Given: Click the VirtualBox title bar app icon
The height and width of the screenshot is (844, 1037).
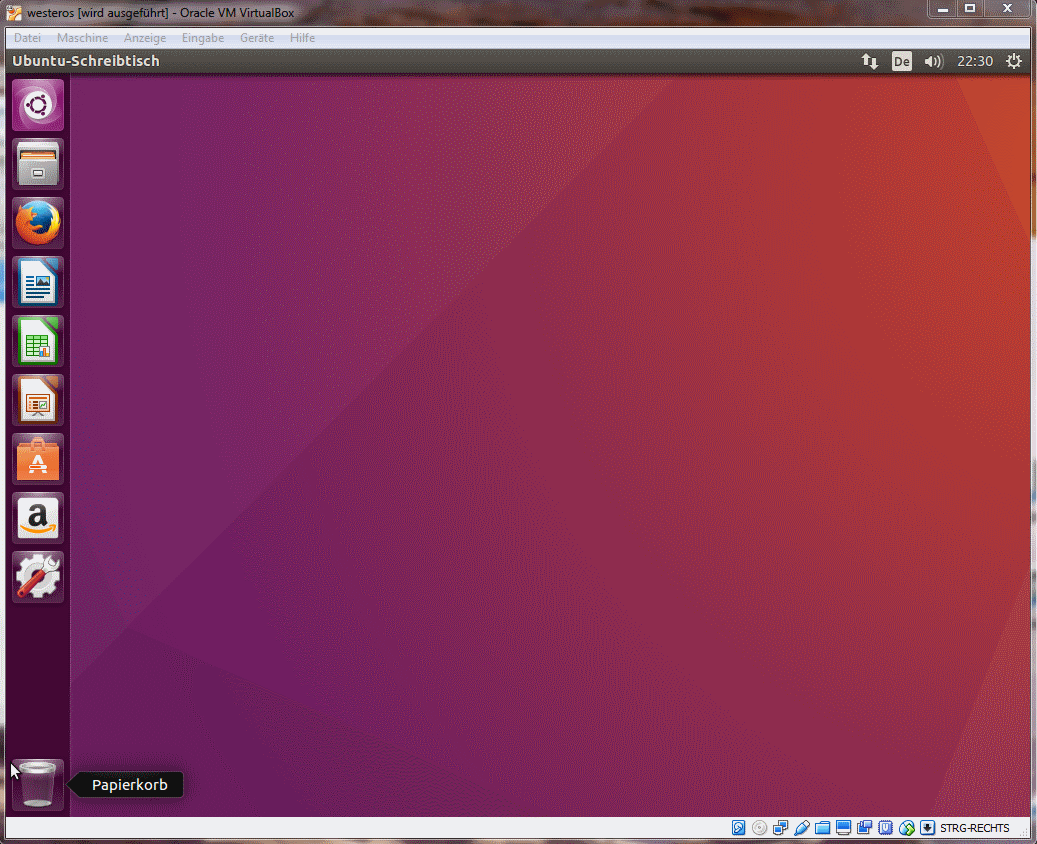Looking at the screenshot, I should 14,13.
